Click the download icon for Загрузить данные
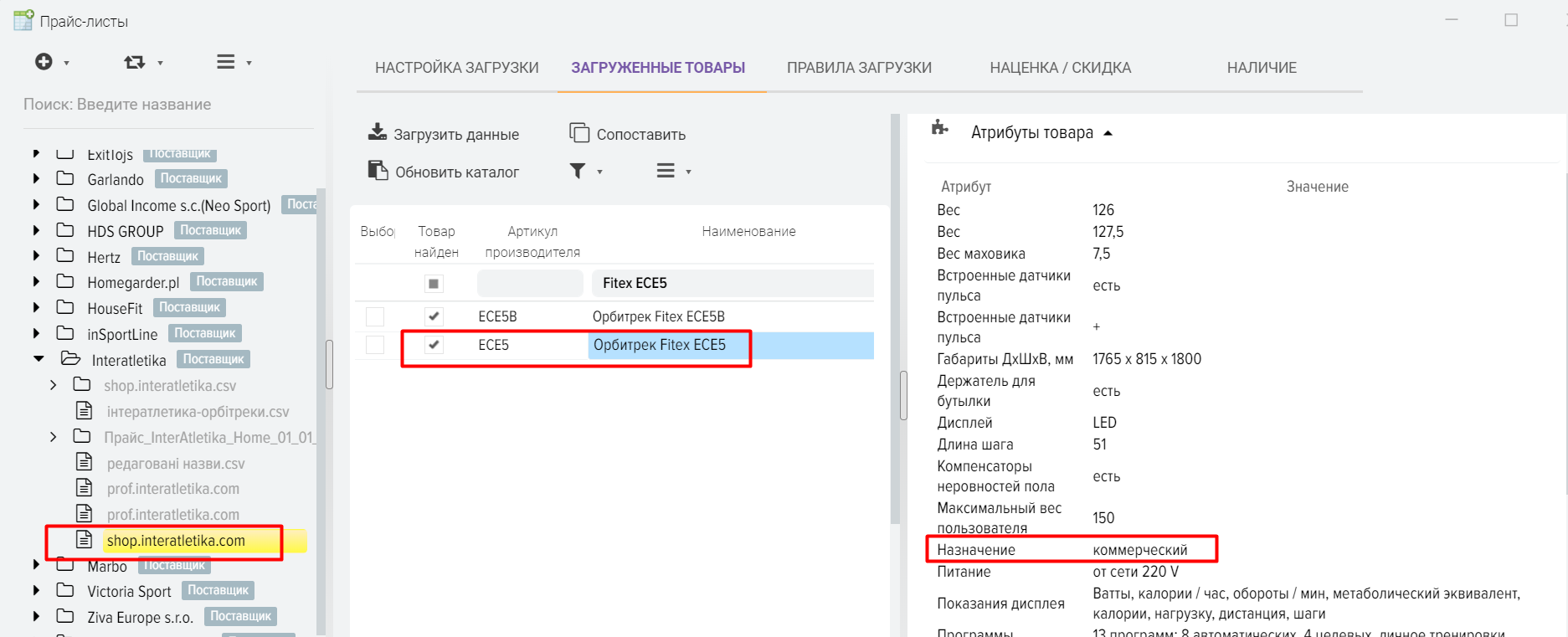 (378, 132)
